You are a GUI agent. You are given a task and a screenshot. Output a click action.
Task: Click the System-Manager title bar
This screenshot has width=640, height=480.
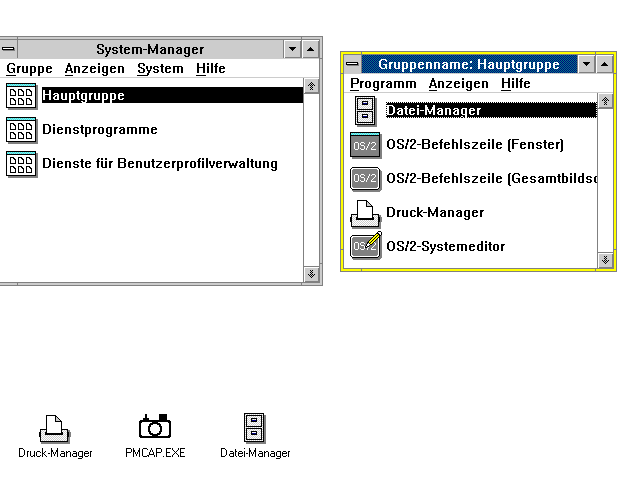(x=150, y=49)
